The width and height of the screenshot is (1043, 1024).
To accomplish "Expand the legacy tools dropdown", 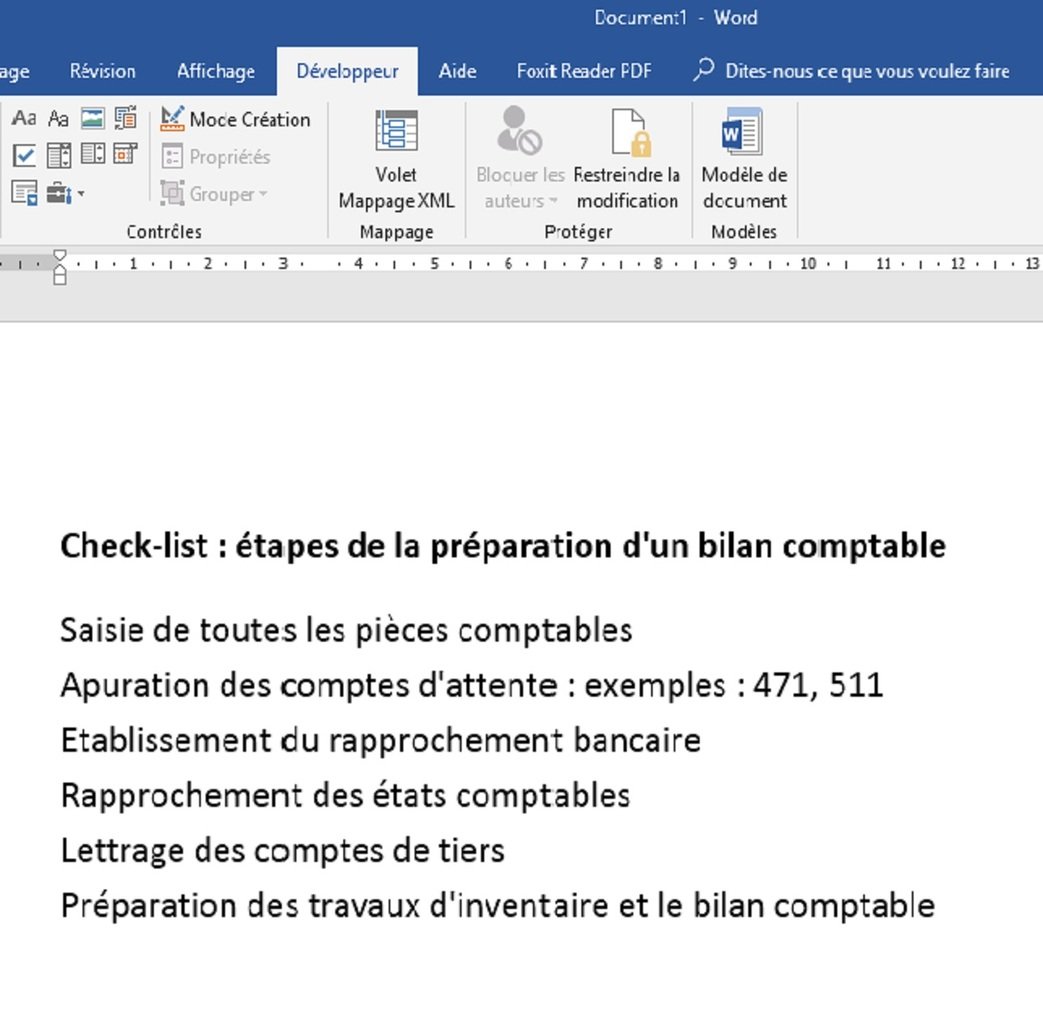I will (x=79, y=194).
